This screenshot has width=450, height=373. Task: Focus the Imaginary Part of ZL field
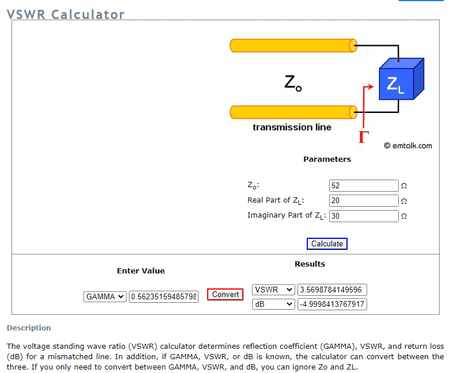(x=364, y=216)
